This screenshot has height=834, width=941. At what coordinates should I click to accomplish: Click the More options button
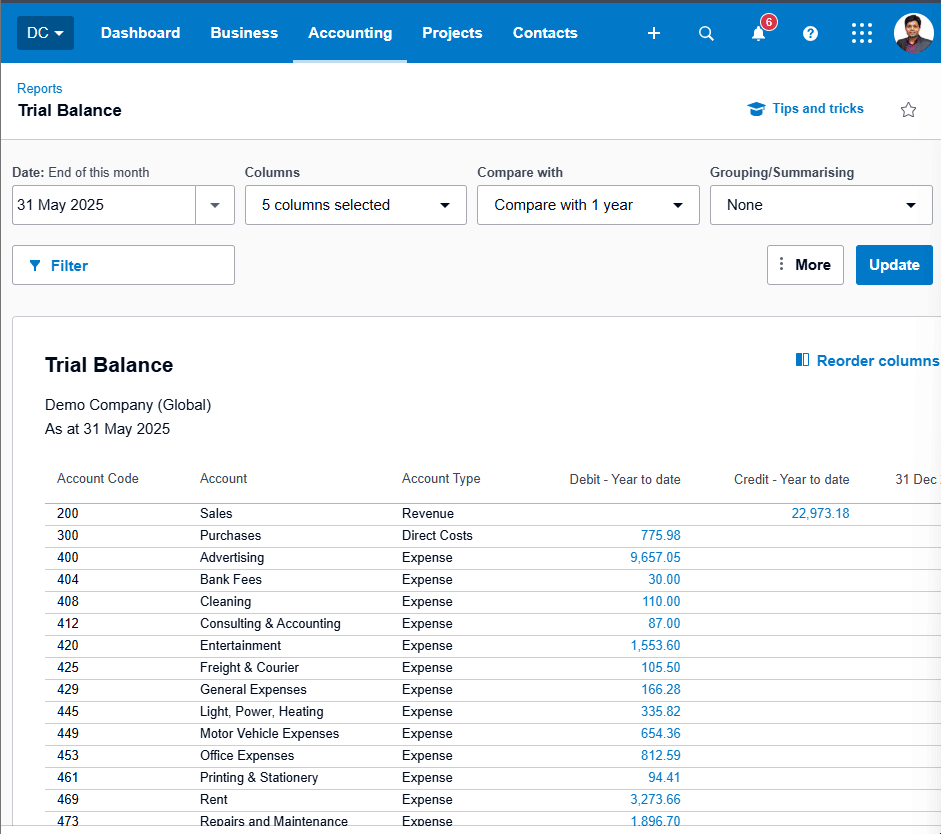click(805, 265)
